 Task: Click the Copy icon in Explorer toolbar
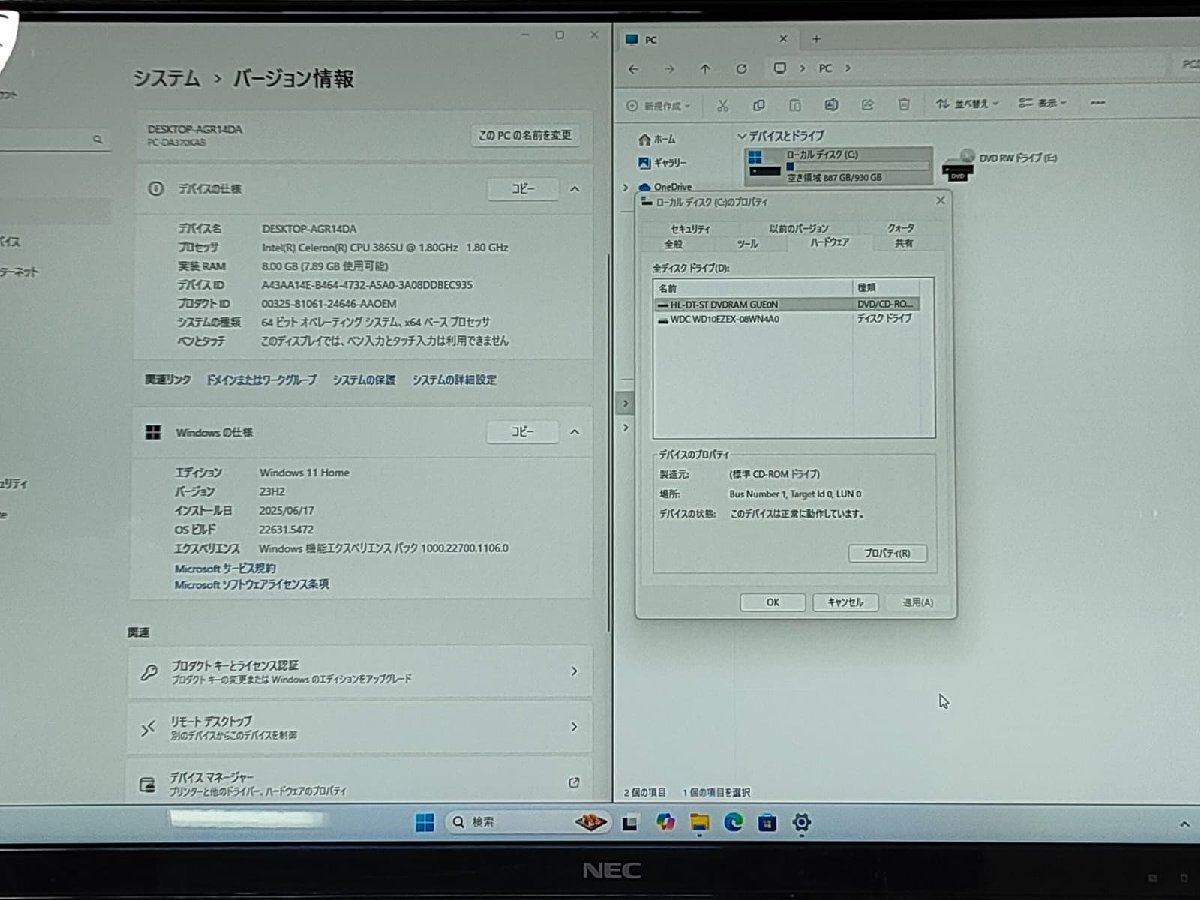click(x=759, y=104)
